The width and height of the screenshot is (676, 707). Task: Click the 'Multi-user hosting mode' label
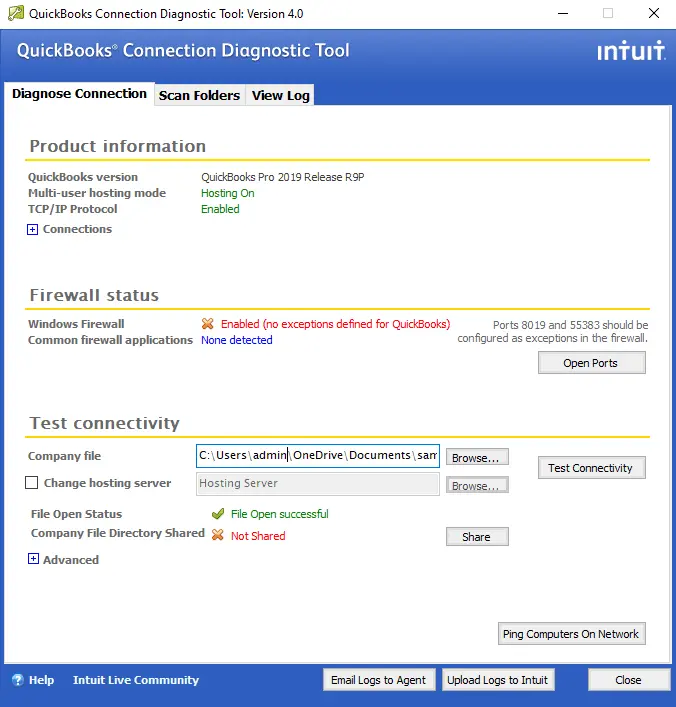click(97, 193)
